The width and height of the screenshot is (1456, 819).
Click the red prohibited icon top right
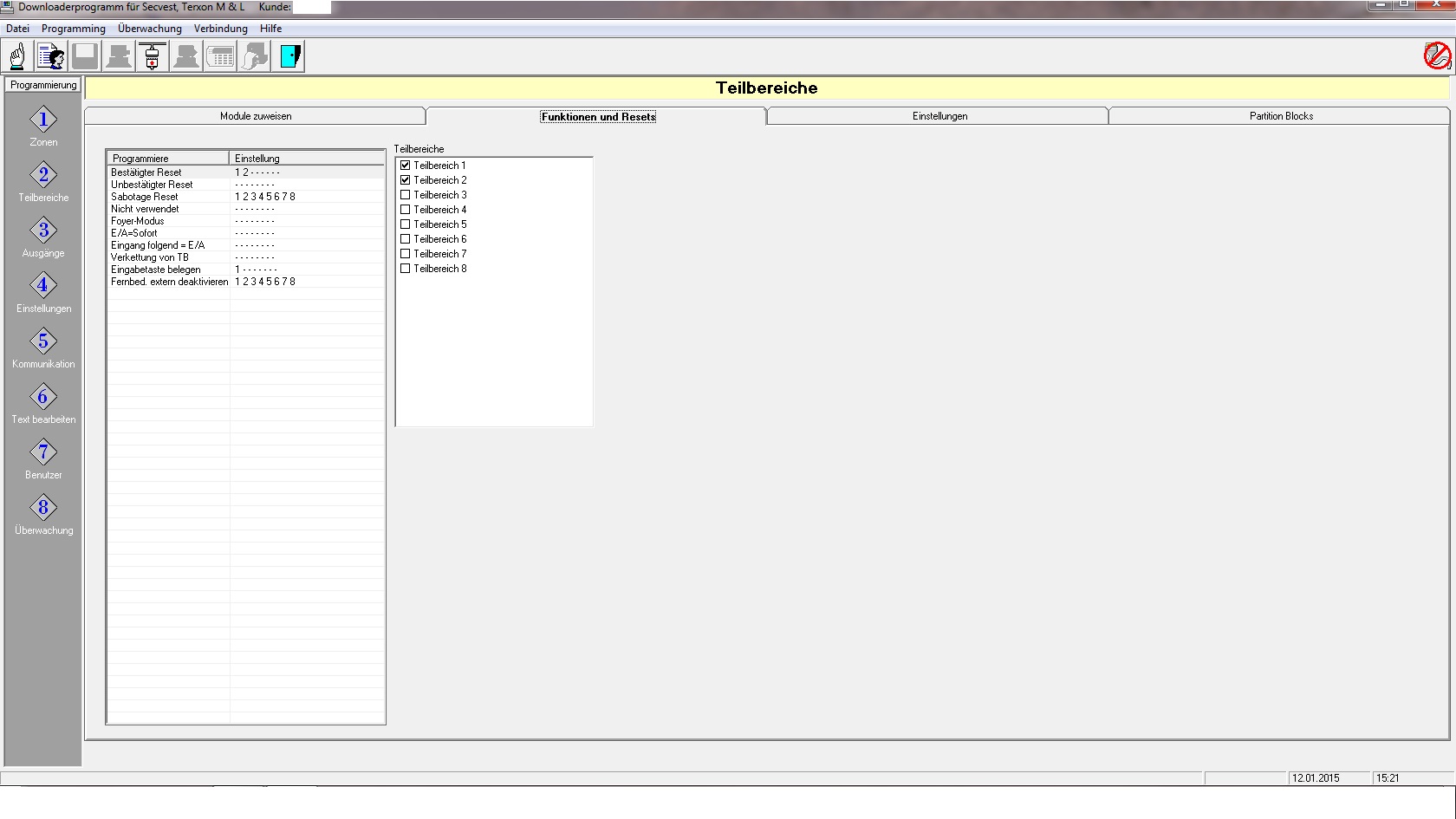[x=1436, y=56]
